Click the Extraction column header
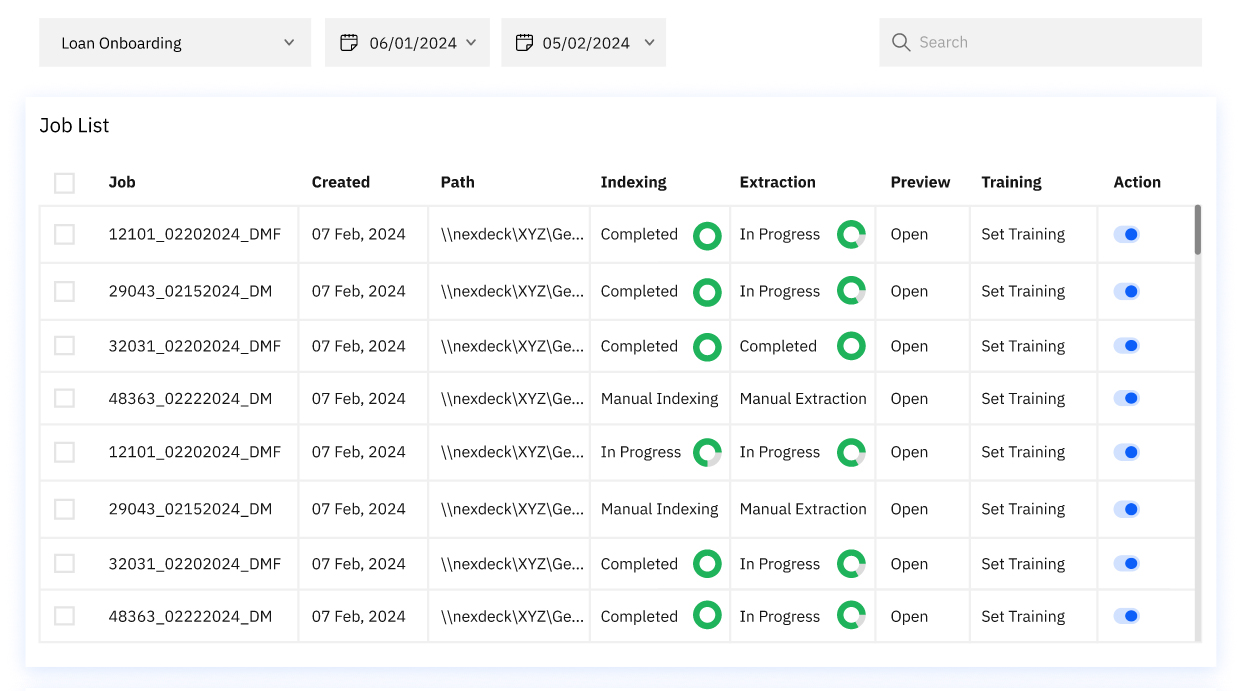The width and height of the screenshot is (1250, 691). coord(777,182)
